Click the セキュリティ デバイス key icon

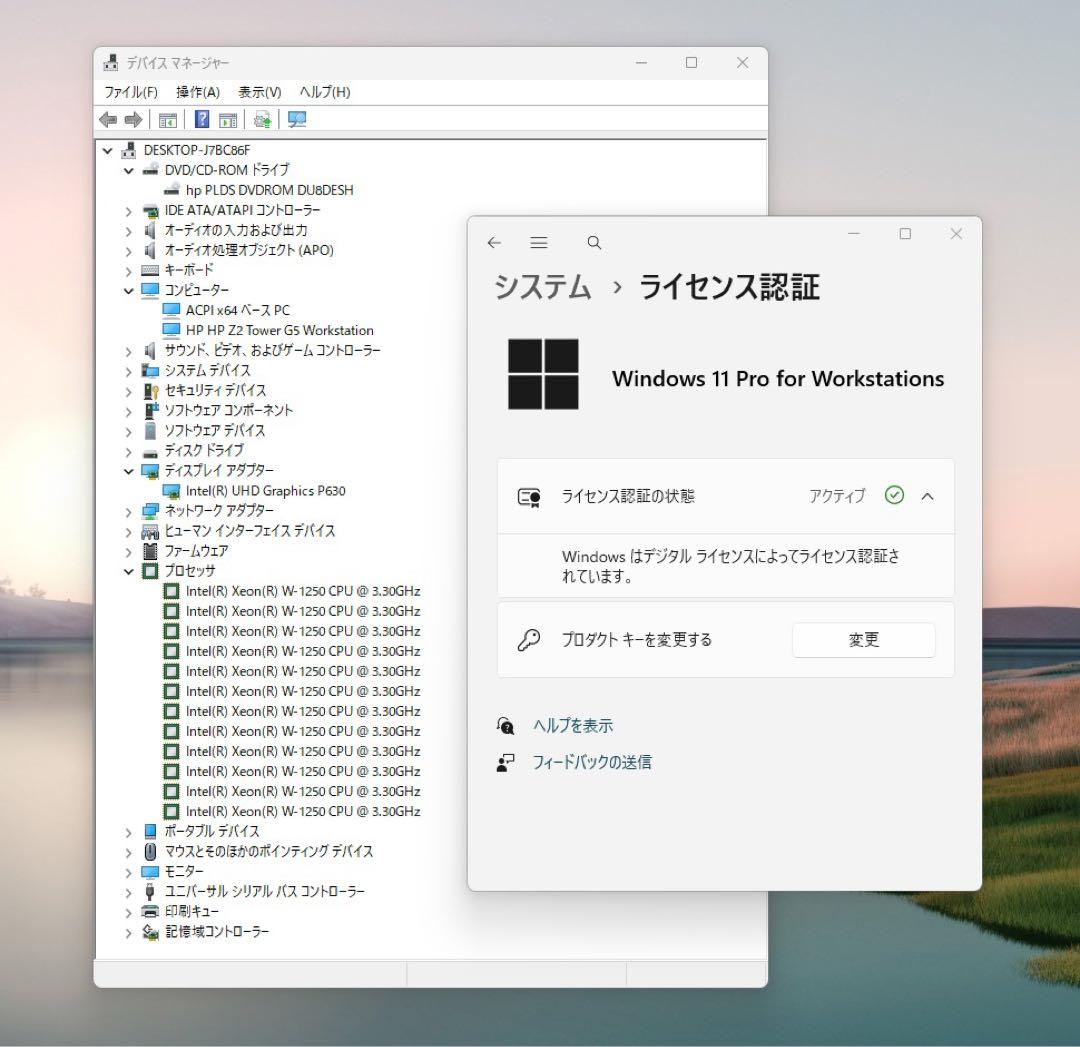(x=150, y=391)
